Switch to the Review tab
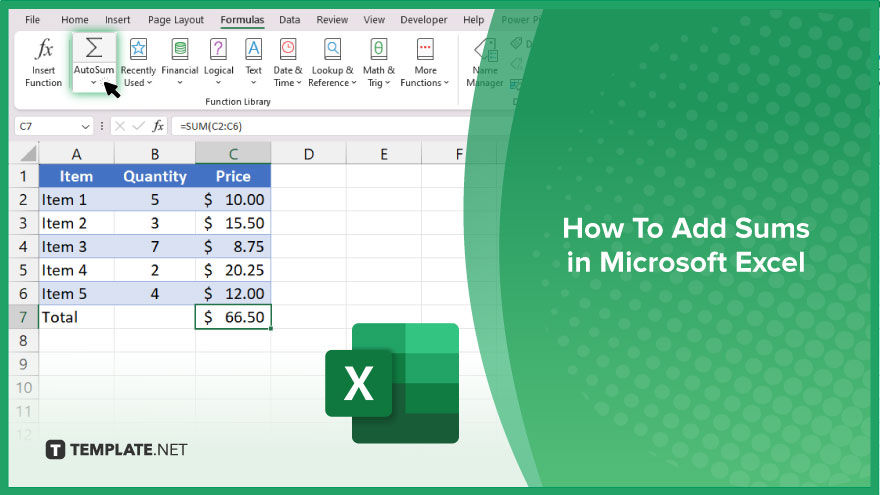The image size is (880, 495). [x=332, y=20]
